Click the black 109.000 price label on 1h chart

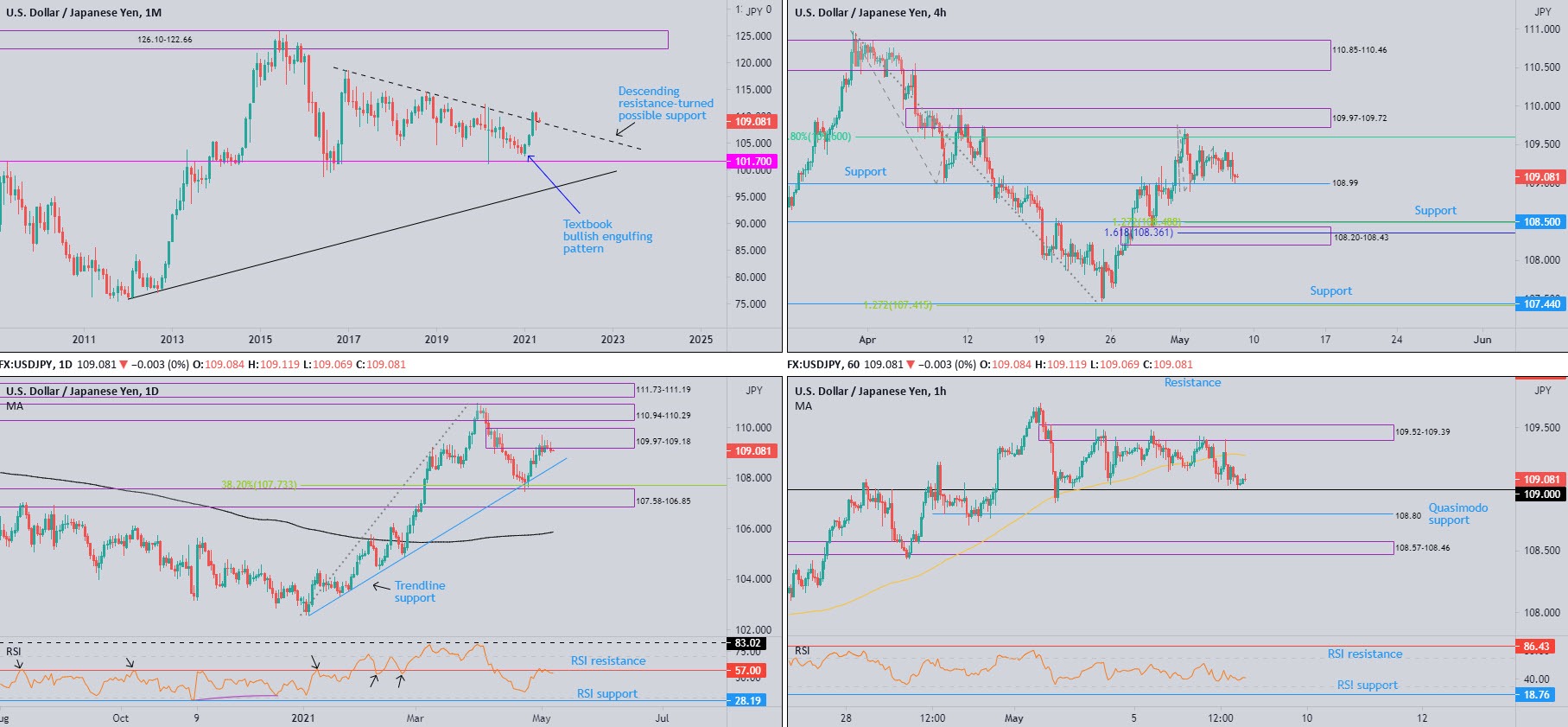[1541, 494]
